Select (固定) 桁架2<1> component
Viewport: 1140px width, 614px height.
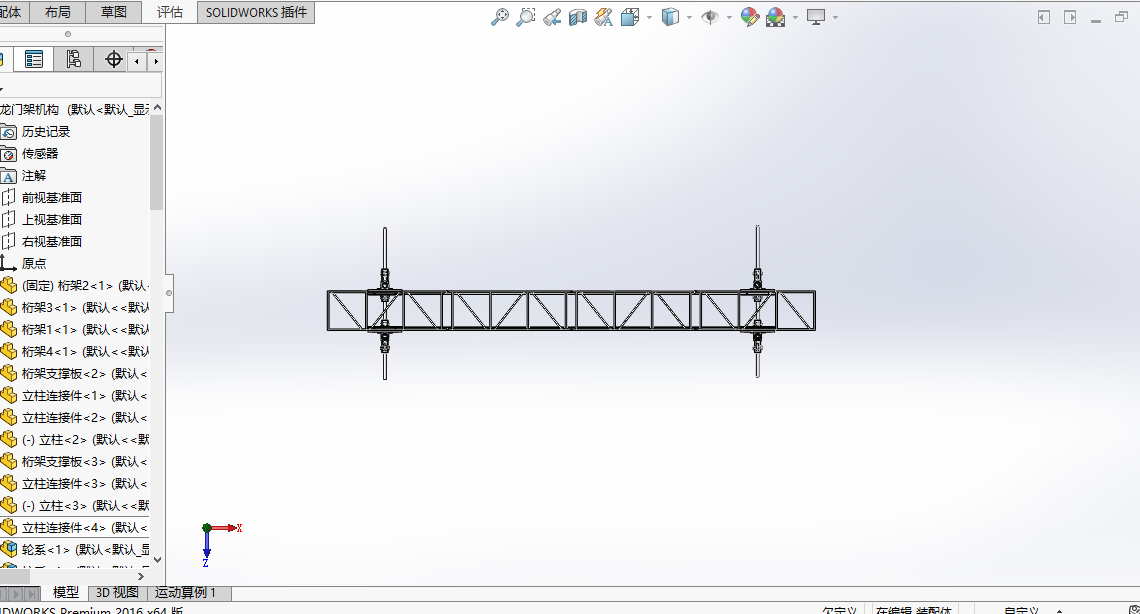pyautogui.click(x=85, y=286)
